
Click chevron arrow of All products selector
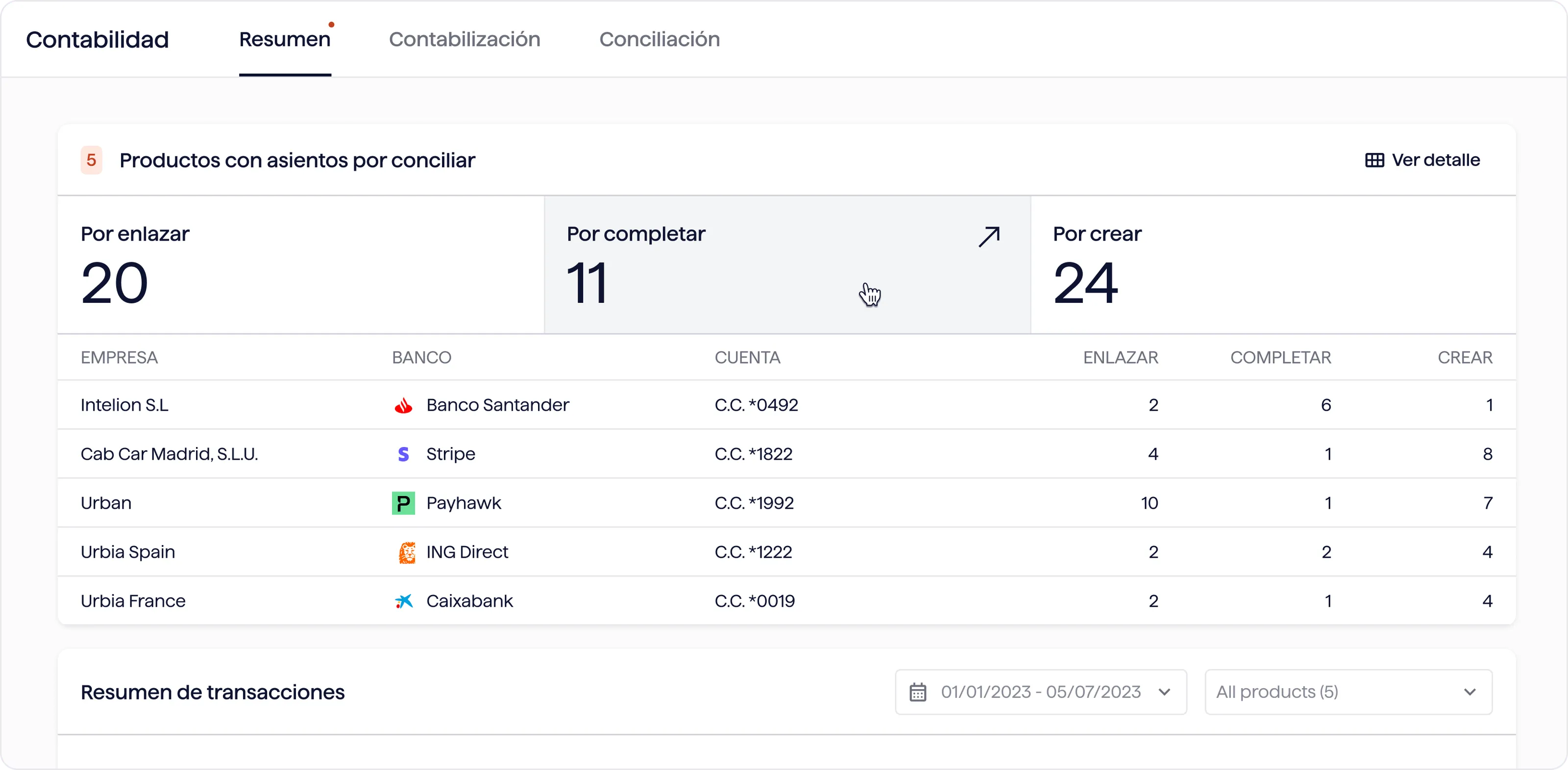coord(1470,692)
